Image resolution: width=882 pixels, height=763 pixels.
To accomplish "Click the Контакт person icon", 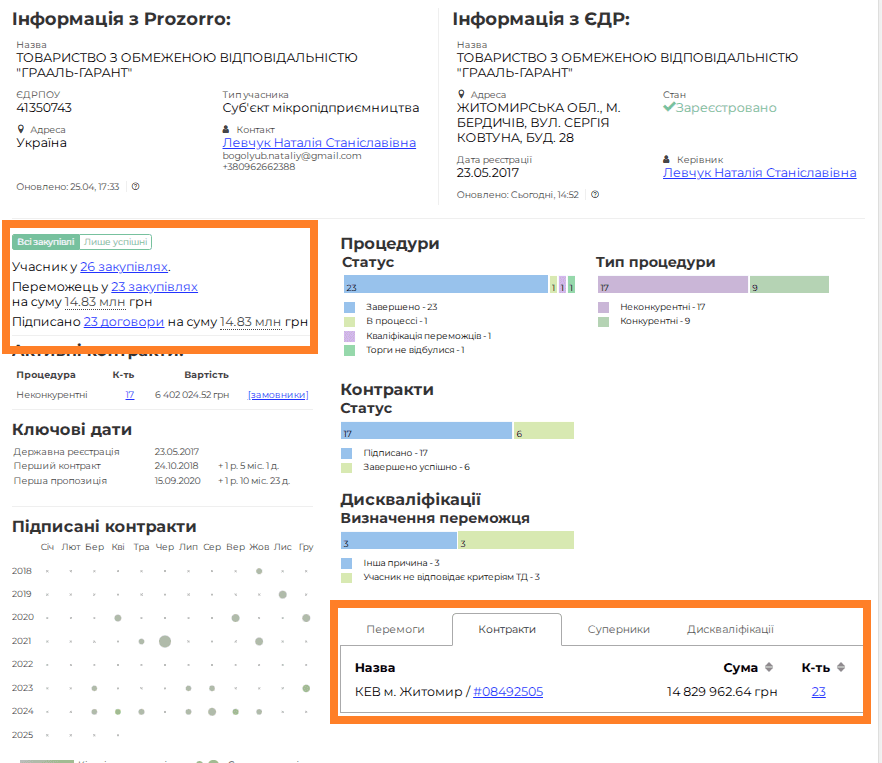I will click(x=227, y=129).
